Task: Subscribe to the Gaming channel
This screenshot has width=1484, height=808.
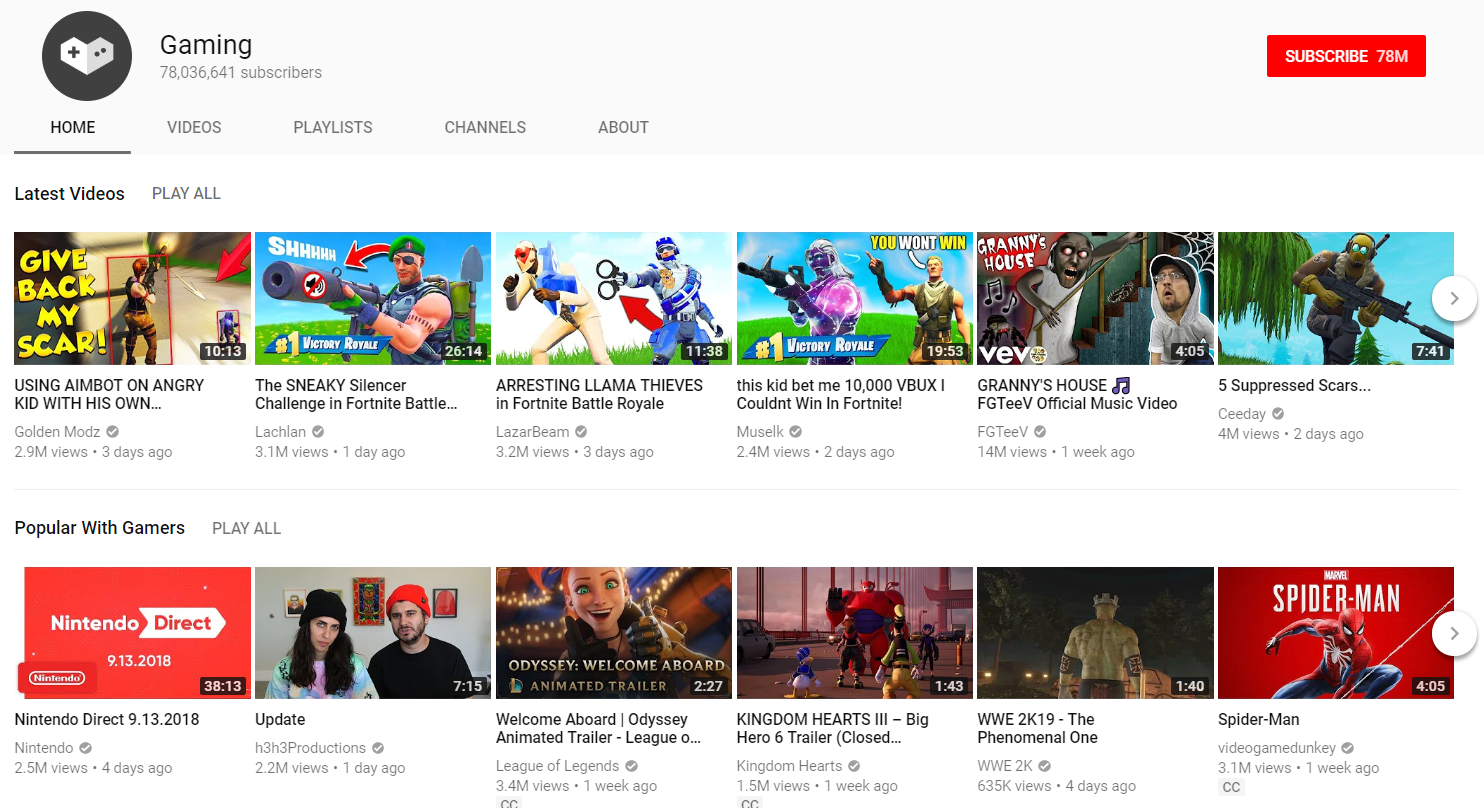Action: (1346, 56)
